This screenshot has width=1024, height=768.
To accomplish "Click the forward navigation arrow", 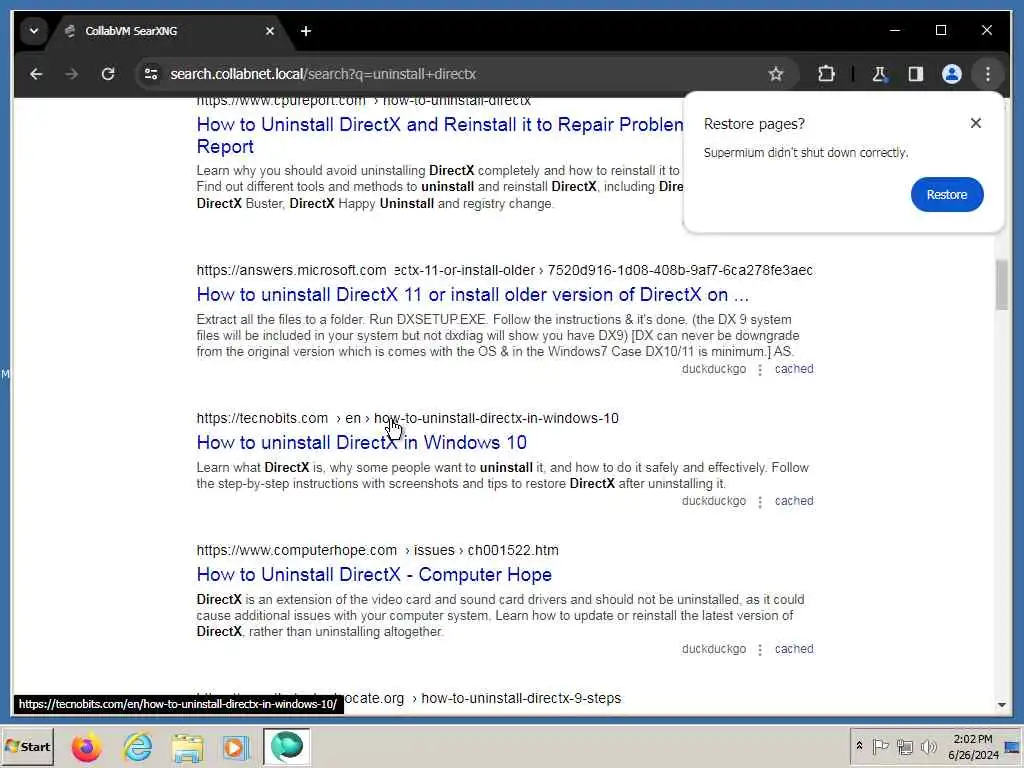I will (x=72, y=74).
